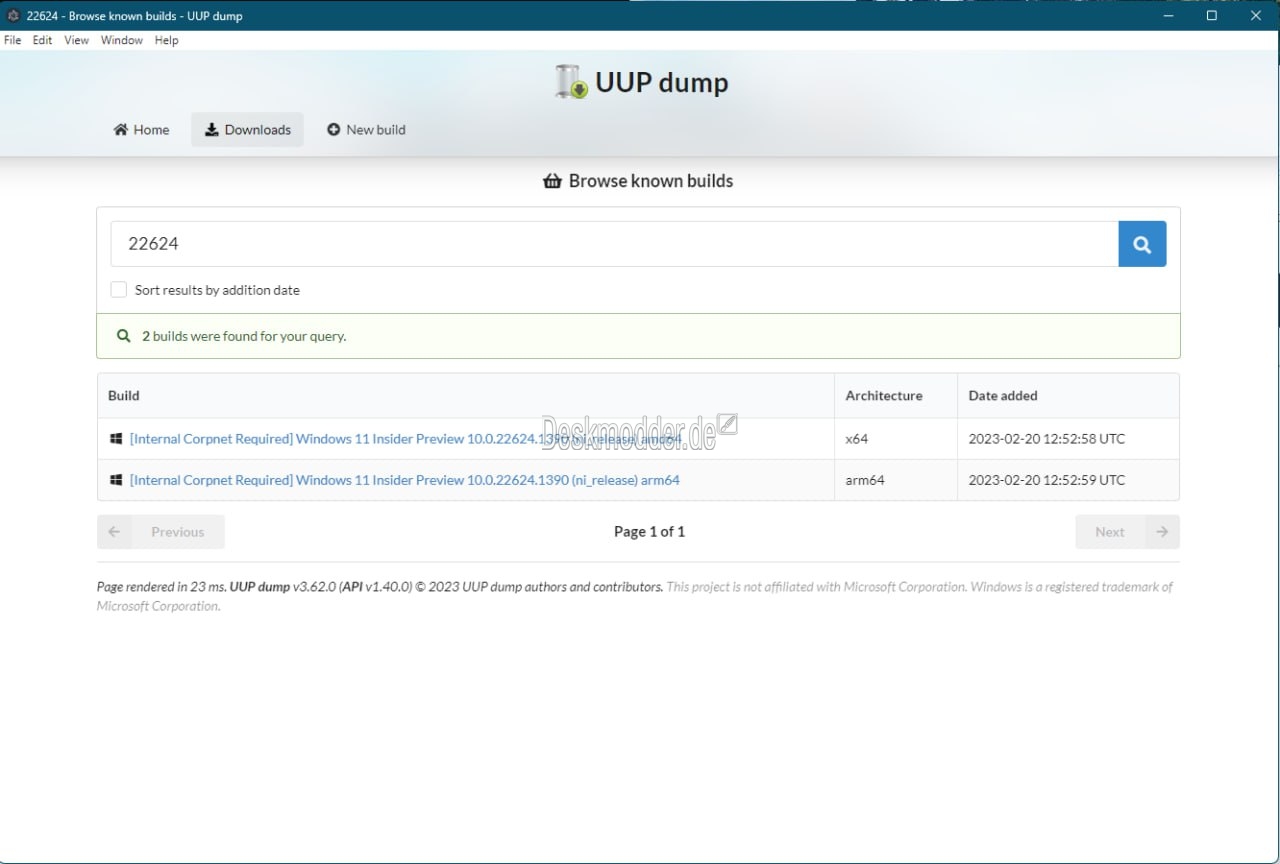Click the Windows icon in the arm64 build row

pos(116,480)
